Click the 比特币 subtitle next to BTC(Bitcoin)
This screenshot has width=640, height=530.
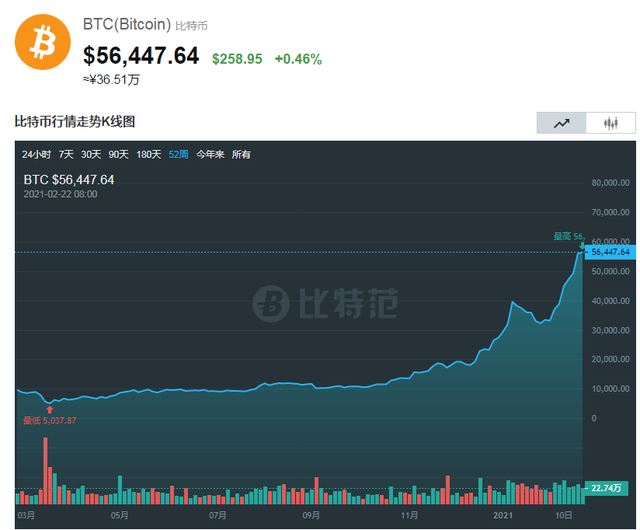pyautogui.click(x=191, y=26)
